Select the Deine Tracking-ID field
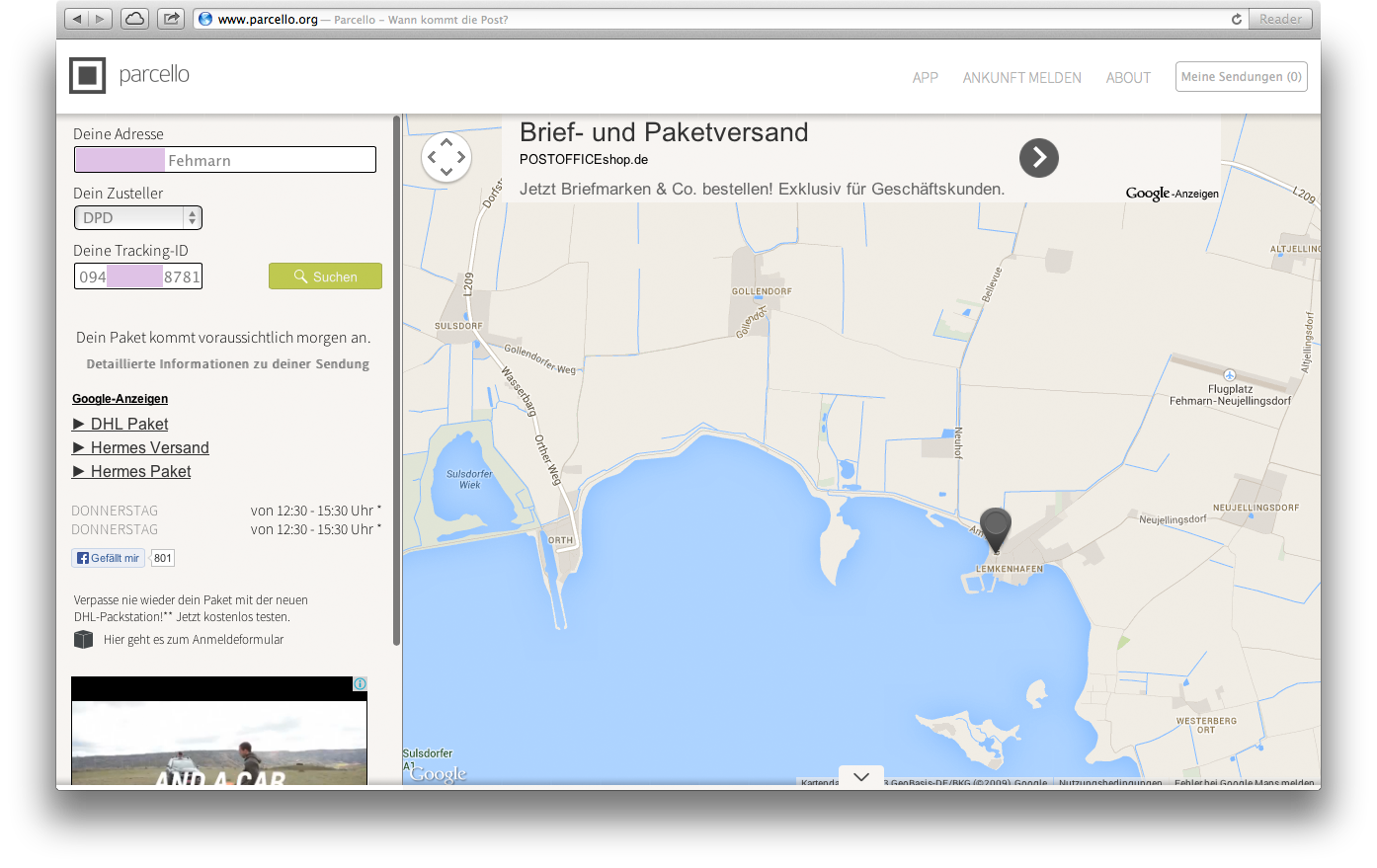The height and width of the screenshot is (868, 1377). click(x=138, y=276)
